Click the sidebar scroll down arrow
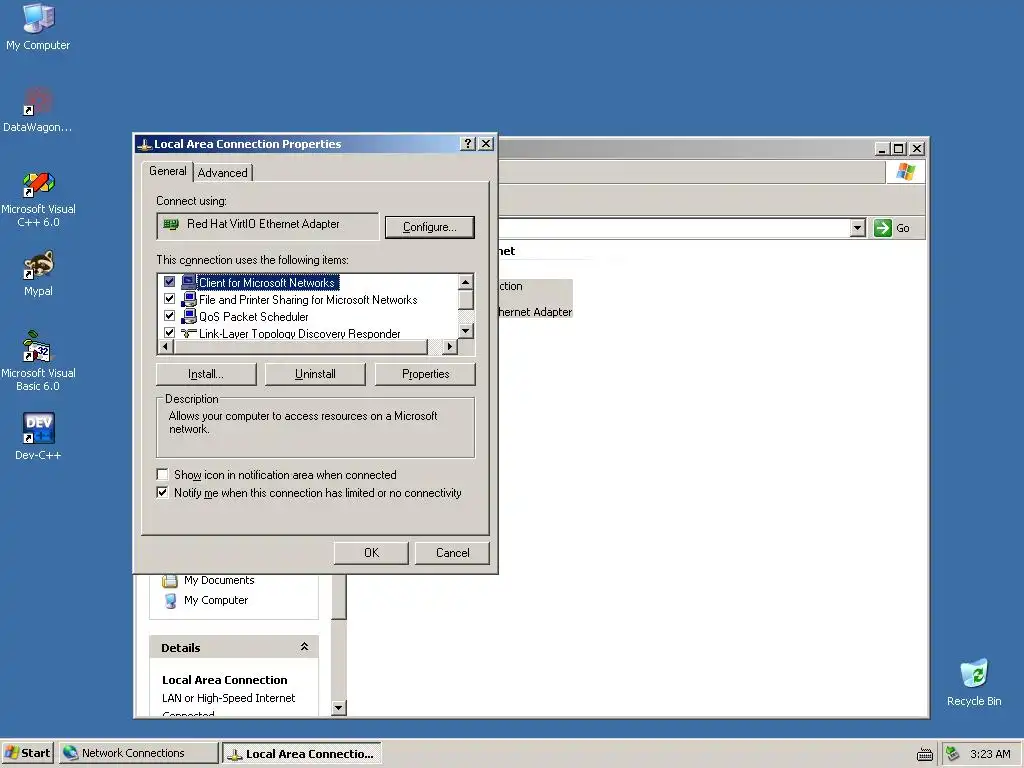Screen dimensions: 1024x768 [x=338, y=708]
